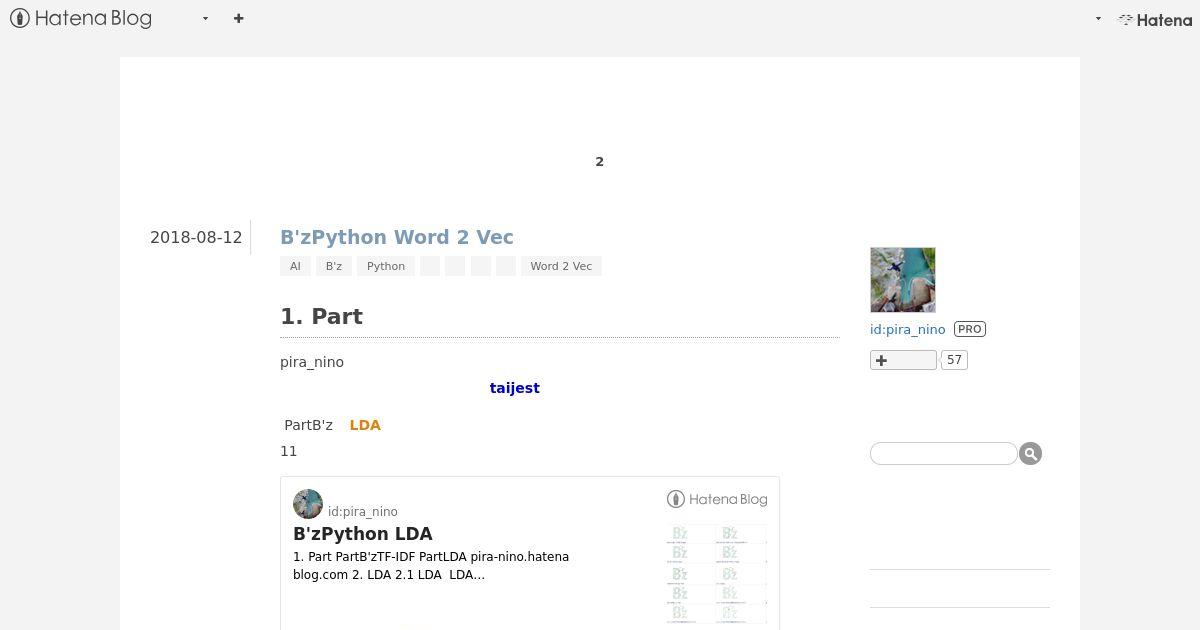Image resolution: width=1200 pixels, height=630 pixels.
Task: Open the embedded card B'z thumbnail image
Action: pos(717,574)
